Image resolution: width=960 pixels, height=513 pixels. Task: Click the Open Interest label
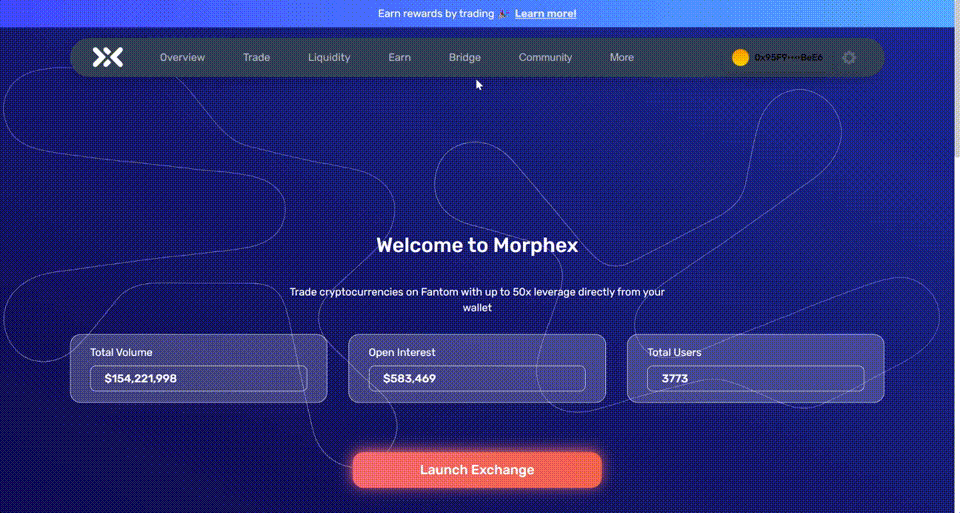402,353
